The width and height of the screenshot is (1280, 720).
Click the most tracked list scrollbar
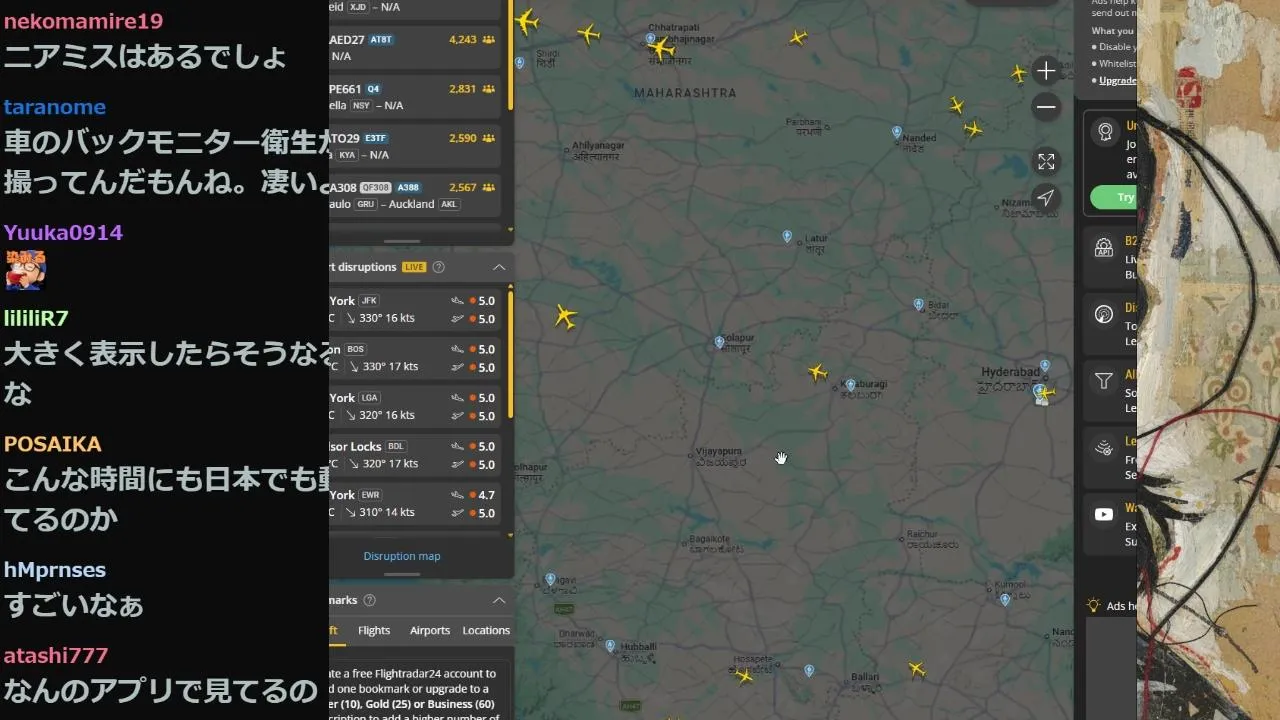[510, 55]
